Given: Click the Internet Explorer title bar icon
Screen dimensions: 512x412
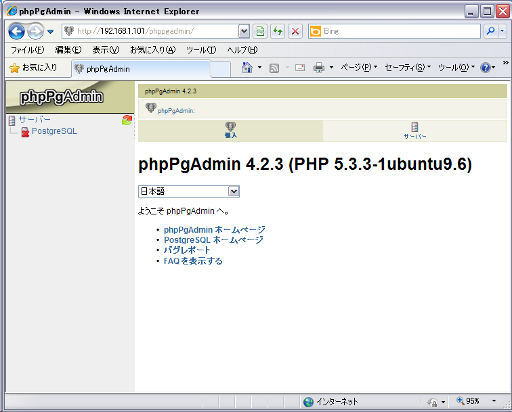Looking at the screenshot, I should (12, 11).
